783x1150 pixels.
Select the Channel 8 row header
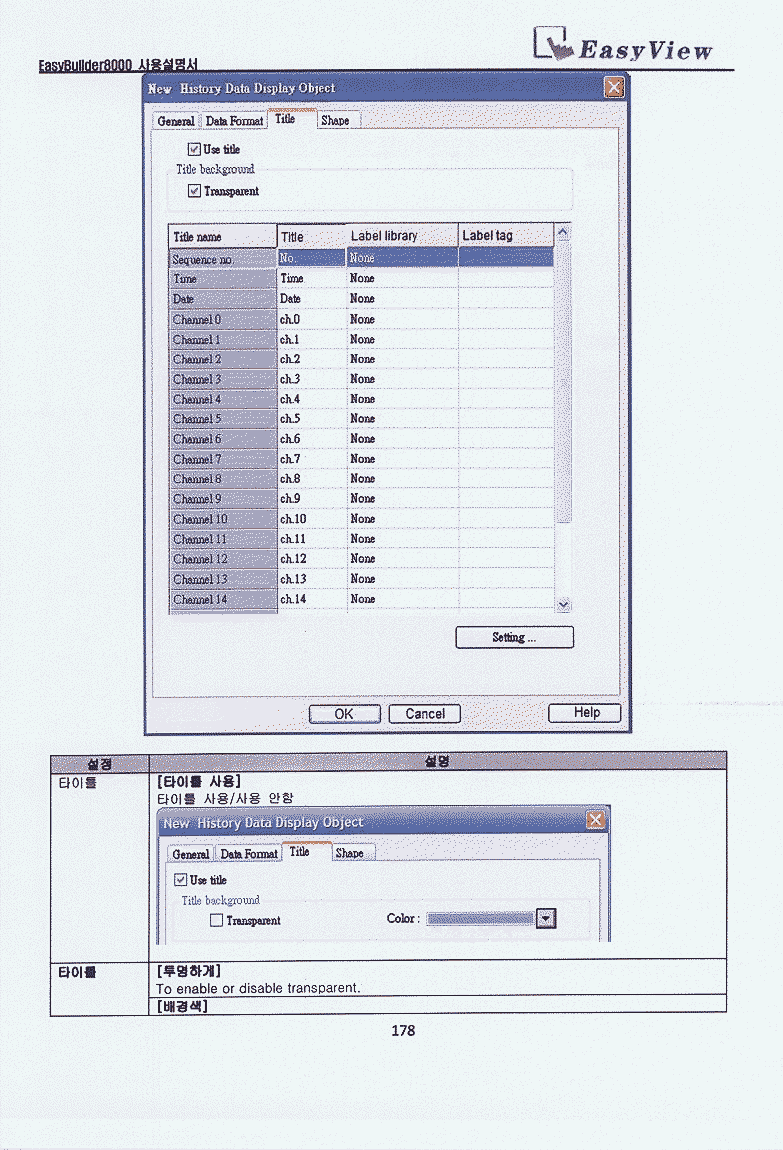click(x=222, y=479)
